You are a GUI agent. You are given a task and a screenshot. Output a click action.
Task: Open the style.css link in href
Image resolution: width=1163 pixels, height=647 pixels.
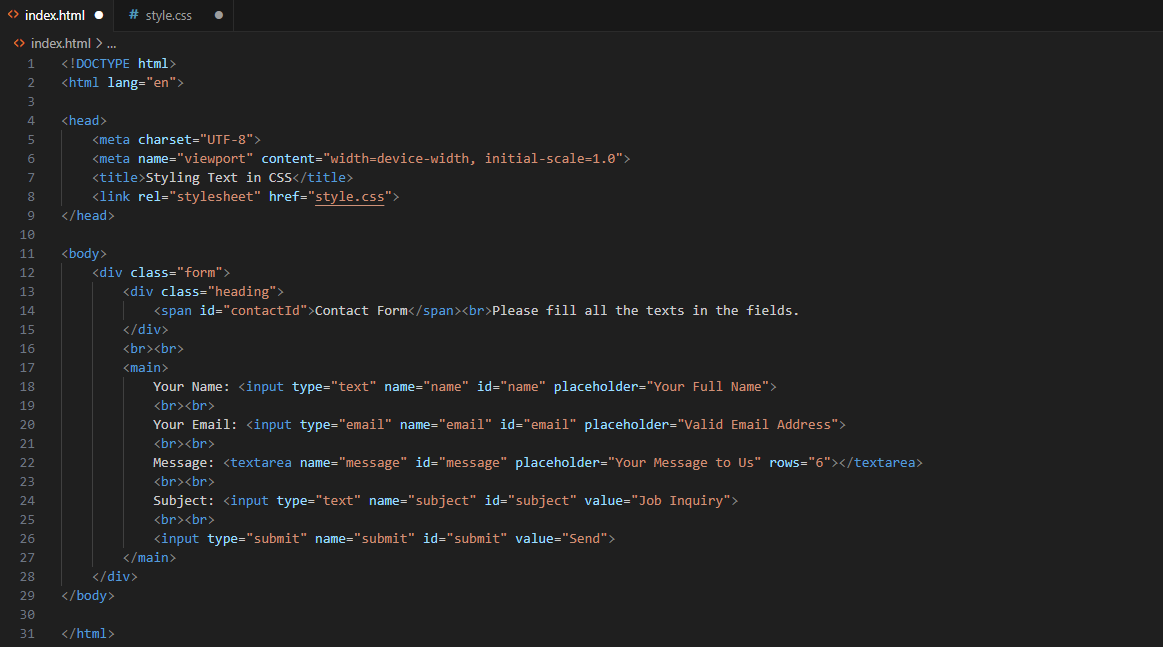tap(349, 197)
